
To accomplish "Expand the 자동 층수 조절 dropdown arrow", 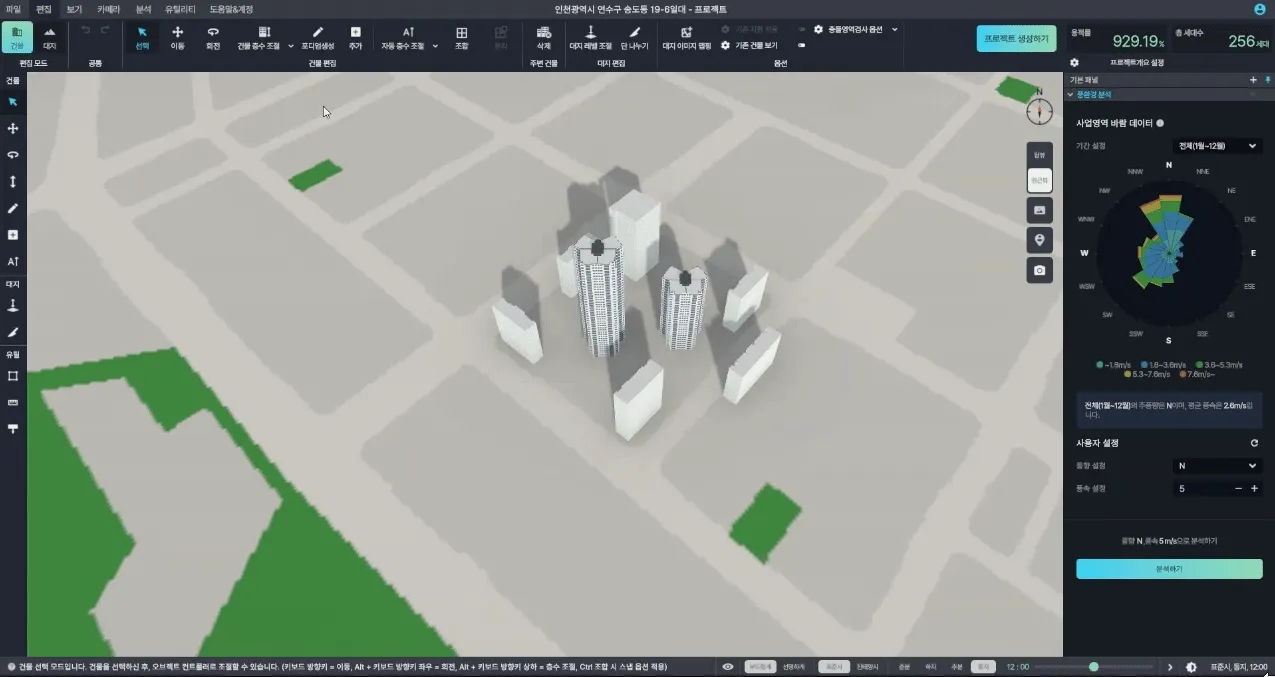I will tap(435, 46).
